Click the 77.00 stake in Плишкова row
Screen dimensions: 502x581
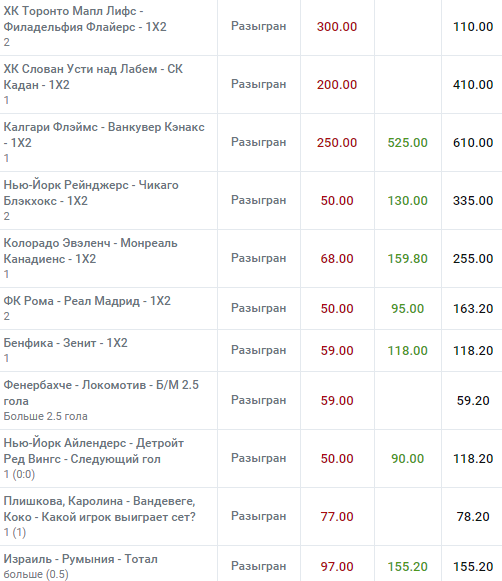coord(337,517)
